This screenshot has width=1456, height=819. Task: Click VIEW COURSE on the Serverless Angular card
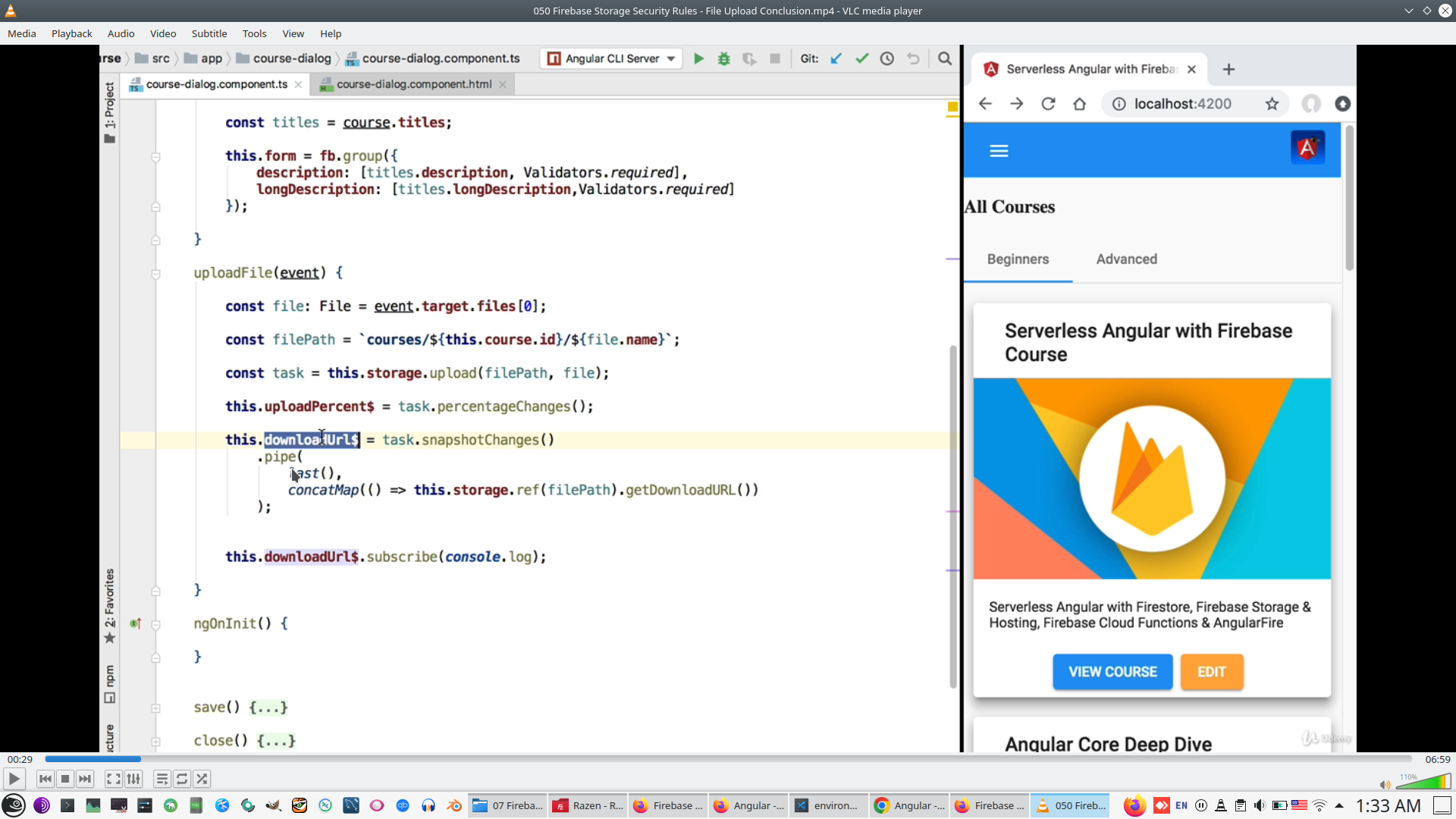coord(1112,672)
